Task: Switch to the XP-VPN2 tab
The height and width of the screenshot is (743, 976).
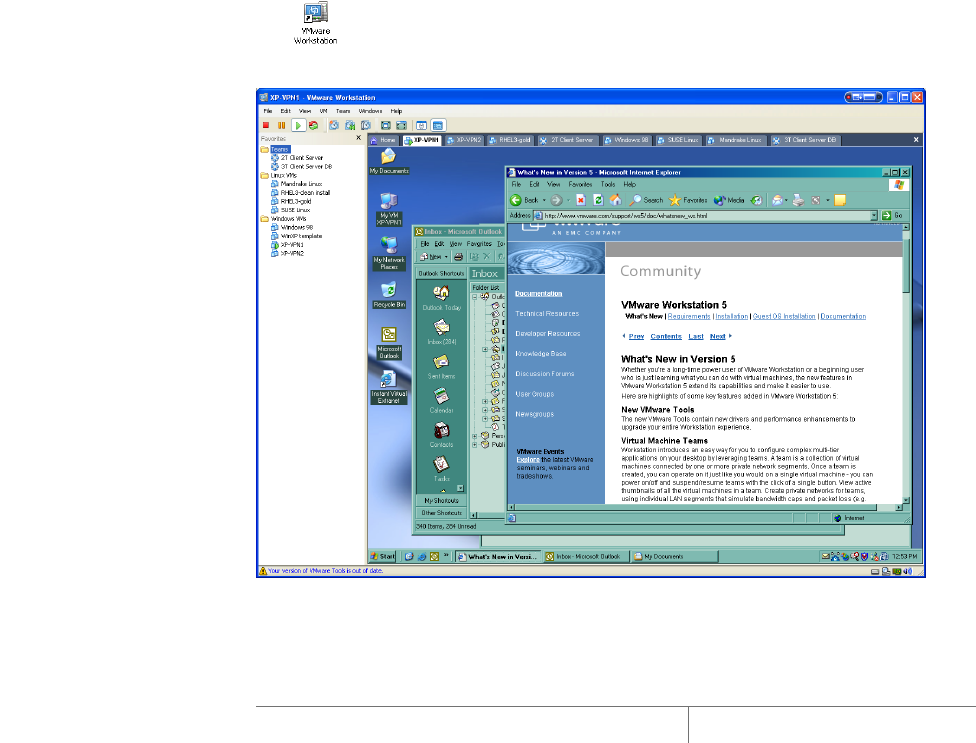Action: pyautogui.click(x=464, y=141)
